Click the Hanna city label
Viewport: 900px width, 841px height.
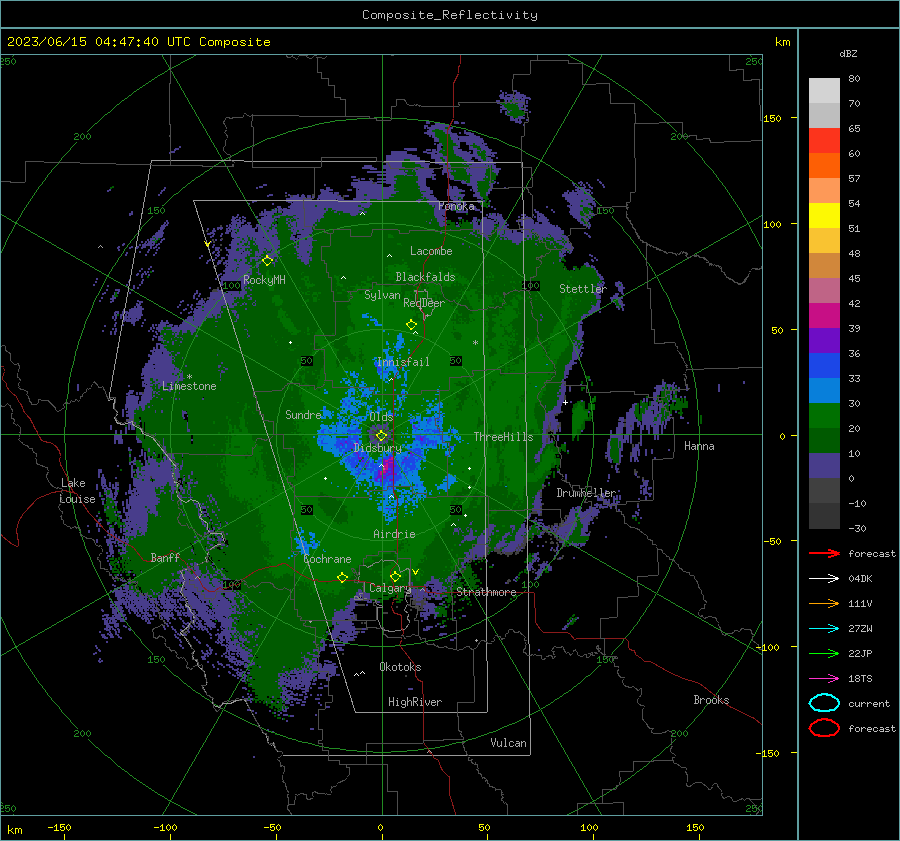click(699, 446)
